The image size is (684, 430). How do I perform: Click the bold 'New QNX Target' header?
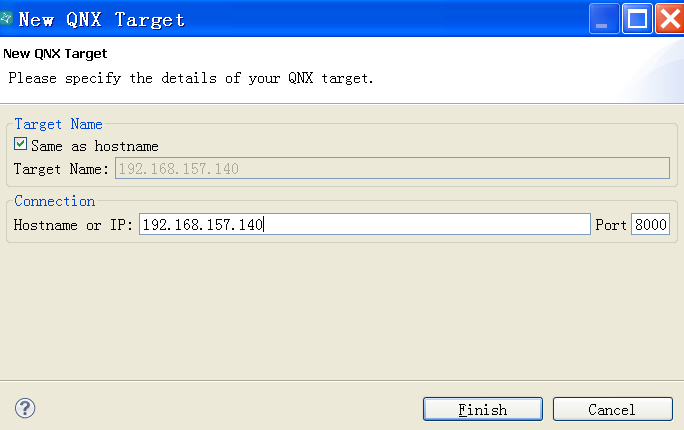coord(55,54)
